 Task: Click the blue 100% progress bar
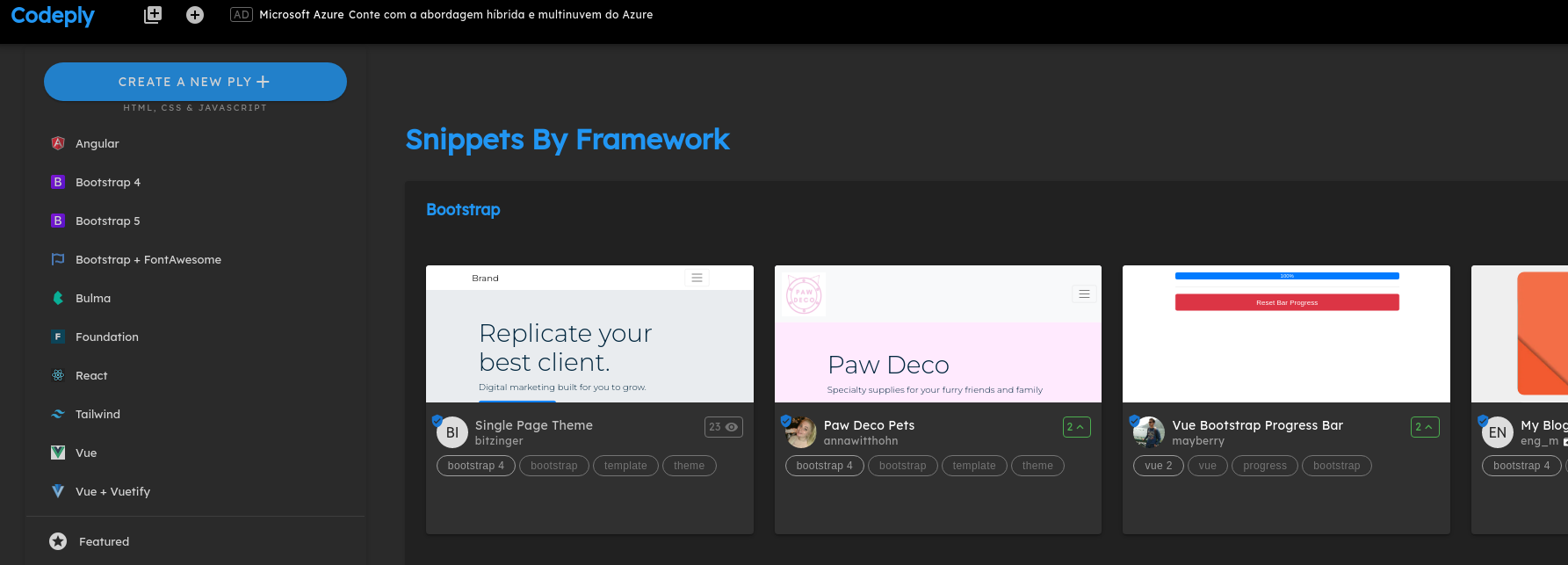click(x=1287, y=276)
